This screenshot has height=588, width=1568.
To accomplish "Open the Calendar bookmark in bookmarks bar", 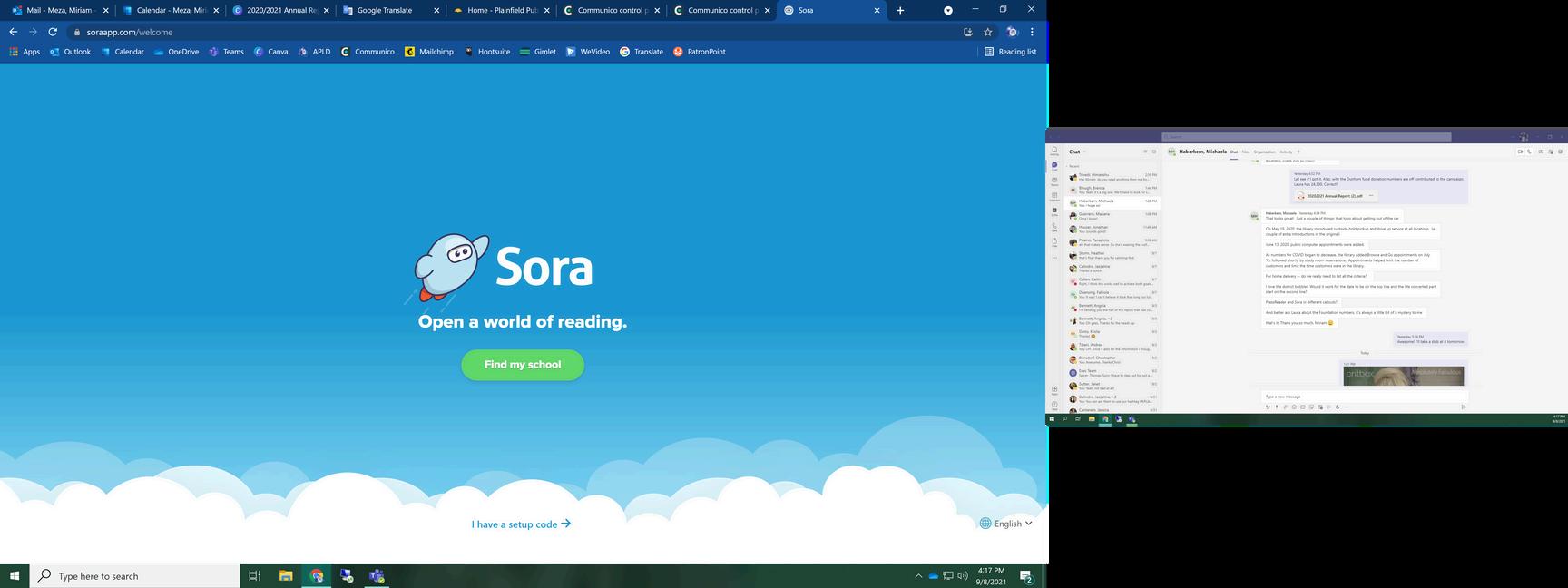I will click(x=122, y=52).
